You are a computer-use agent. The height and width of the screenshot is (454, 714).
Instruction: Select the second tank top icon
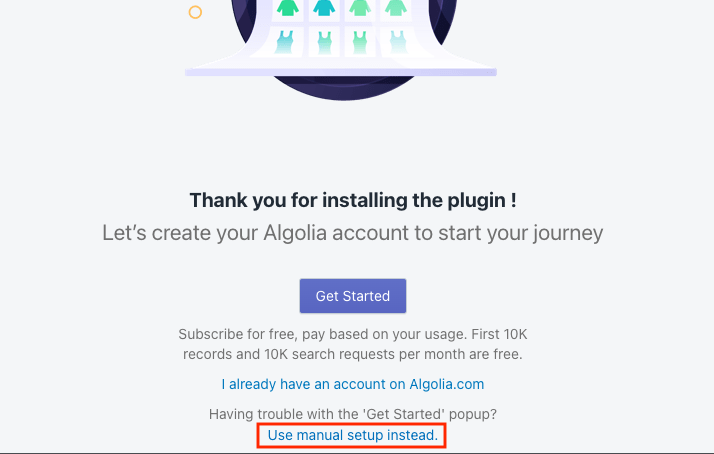tap(325, 43)
